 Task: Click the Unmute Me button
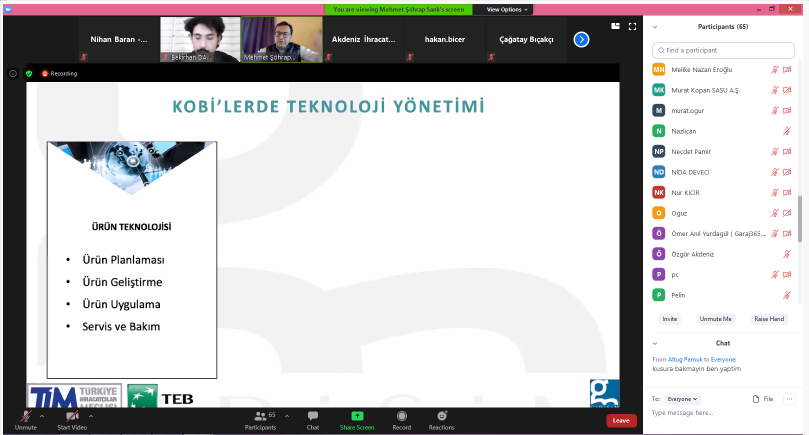tap(715, 318)
